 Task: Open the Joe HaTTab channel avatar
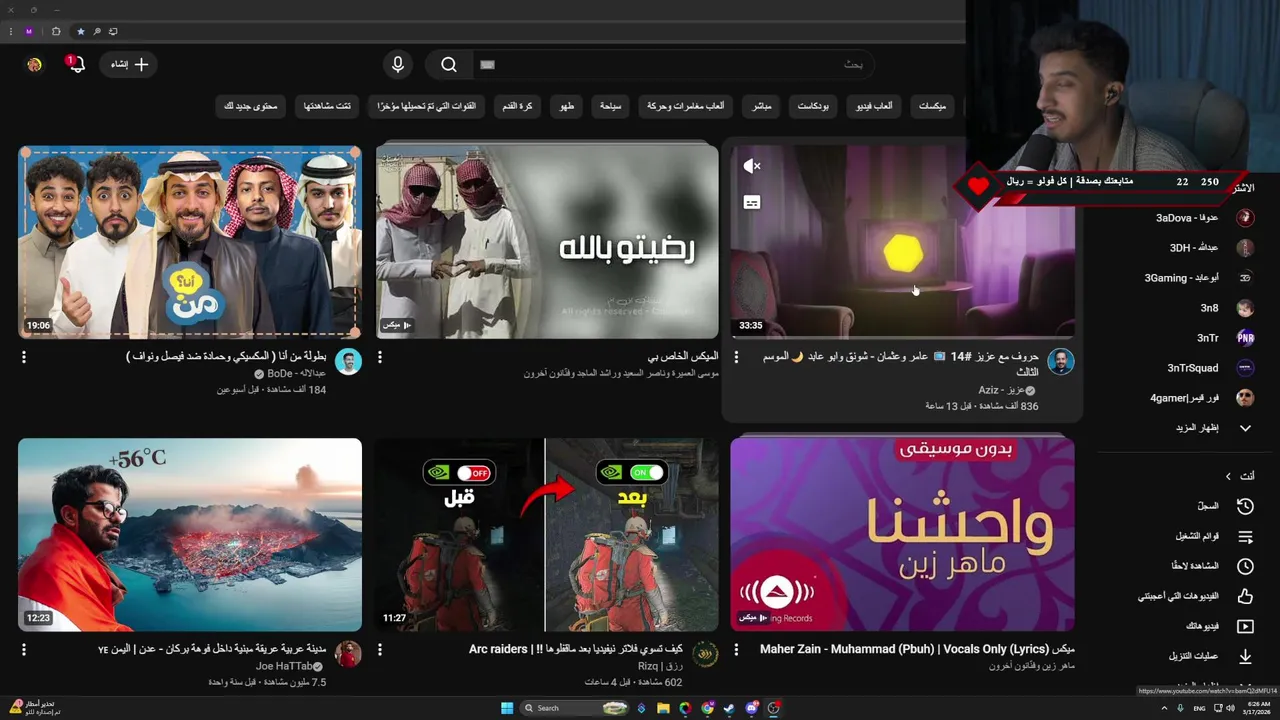[348, 655]
